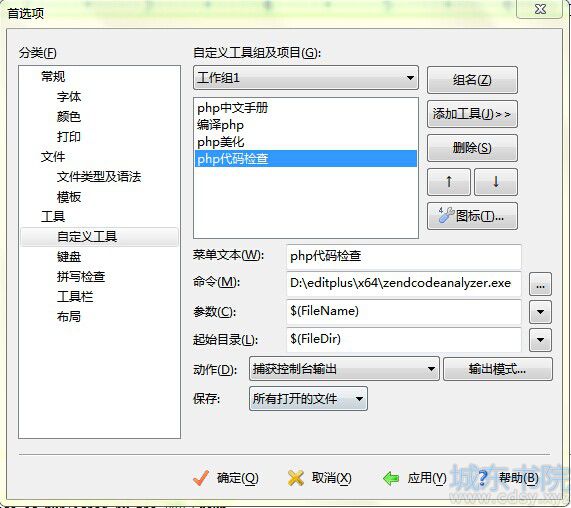Expand the 工作组1 tool group dropdown
This screenshot has height=508, width=571.
(x=306, y=78)
